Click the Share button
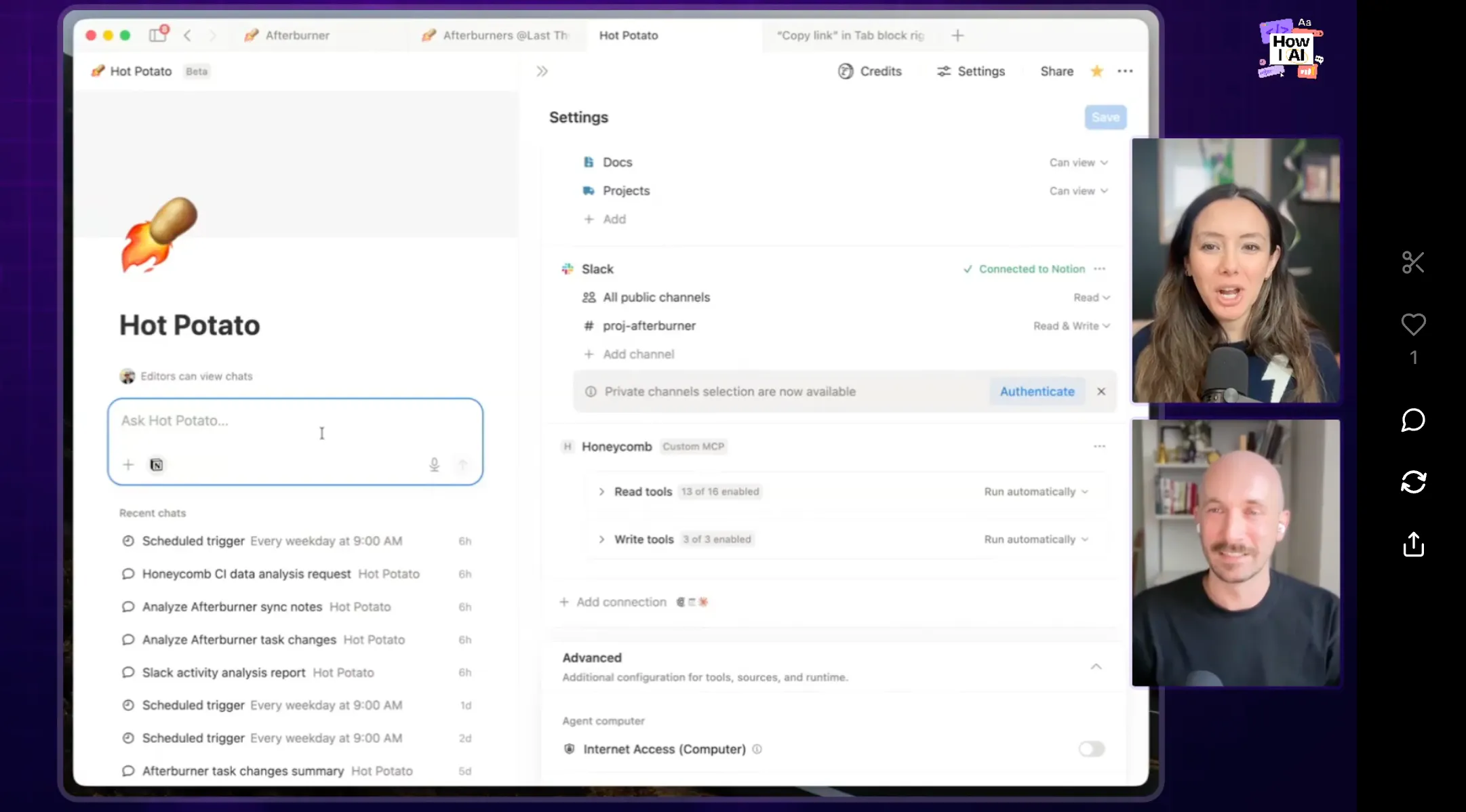The image size is (1466, 812). 1056,71
